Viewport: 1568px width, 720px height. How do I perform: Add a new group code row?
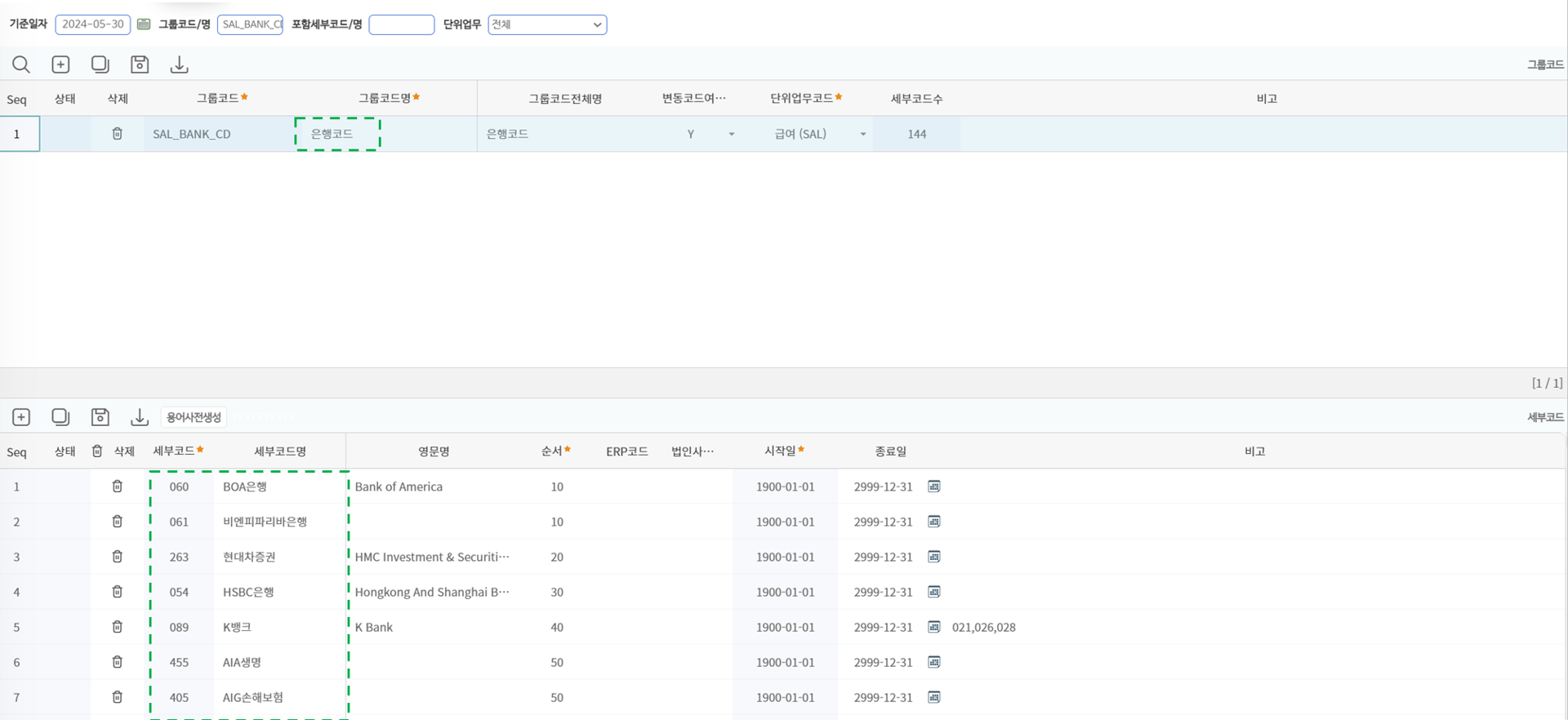(x=60, y=64)
